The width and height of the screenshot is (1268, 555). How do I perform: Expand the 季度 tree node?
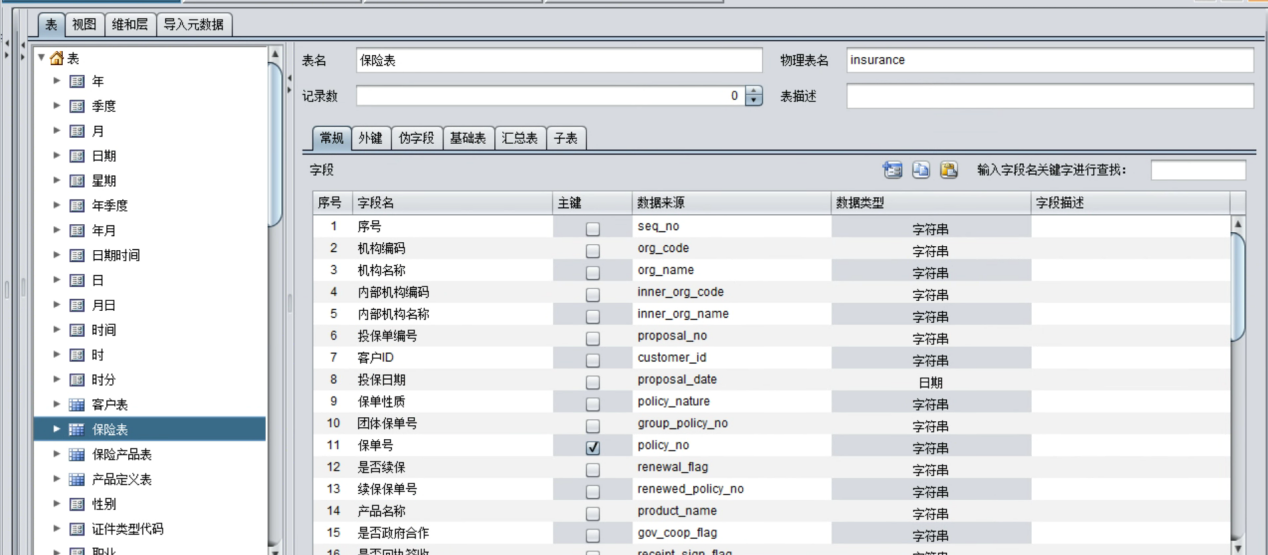click(57, 106)
